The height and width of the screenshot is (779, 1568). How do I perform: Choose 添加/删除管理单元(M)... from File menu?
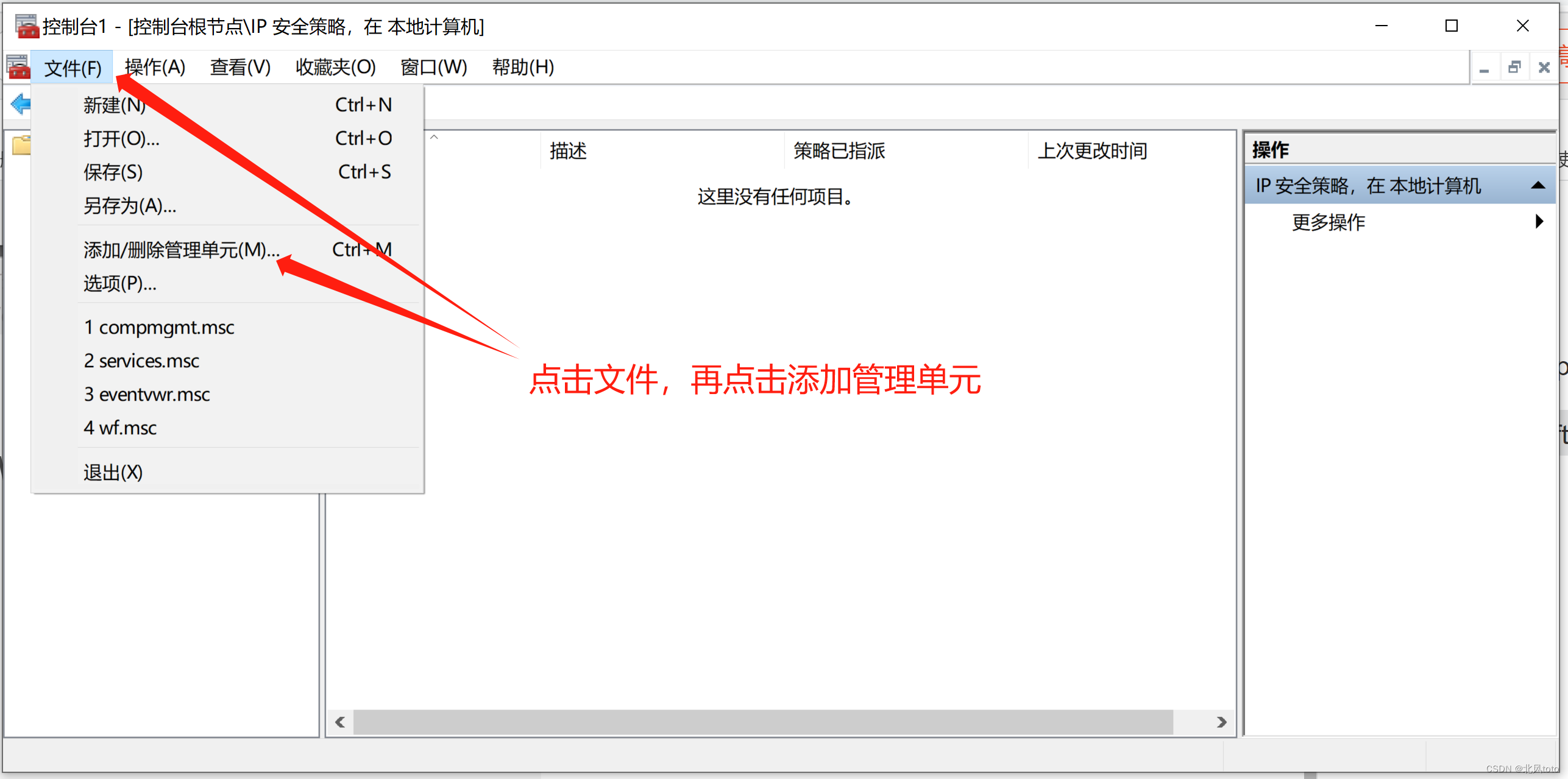click(181, 250)
